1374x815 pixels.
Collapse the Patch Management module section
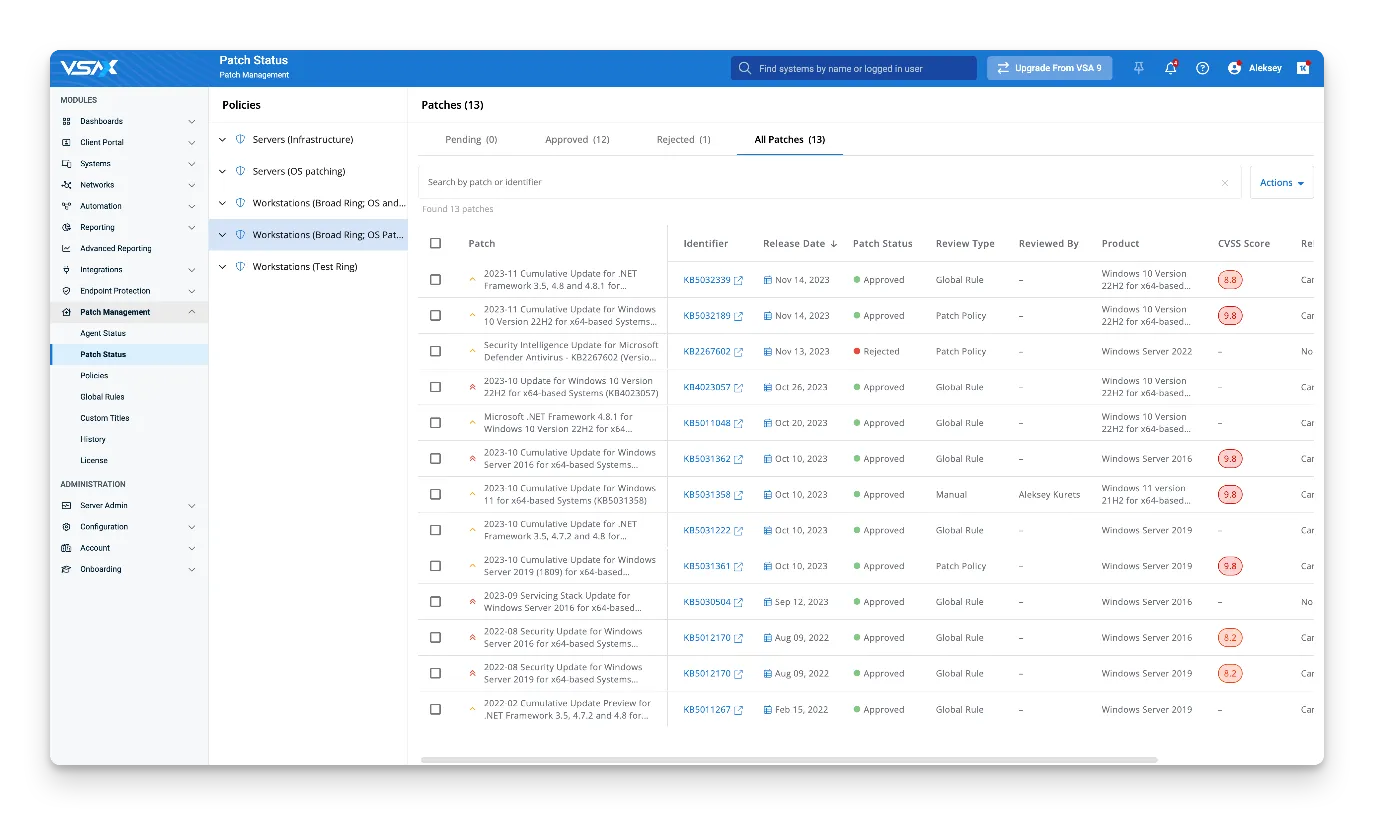[192, 312]
